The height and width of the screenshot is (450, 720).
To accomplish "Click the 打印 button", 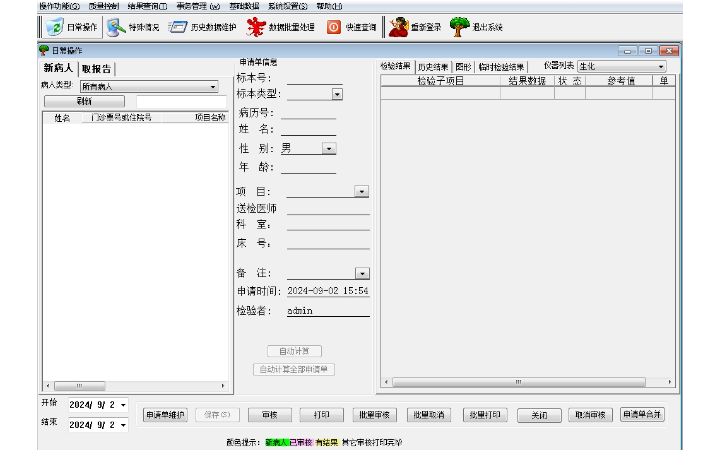I will point(321,415).
